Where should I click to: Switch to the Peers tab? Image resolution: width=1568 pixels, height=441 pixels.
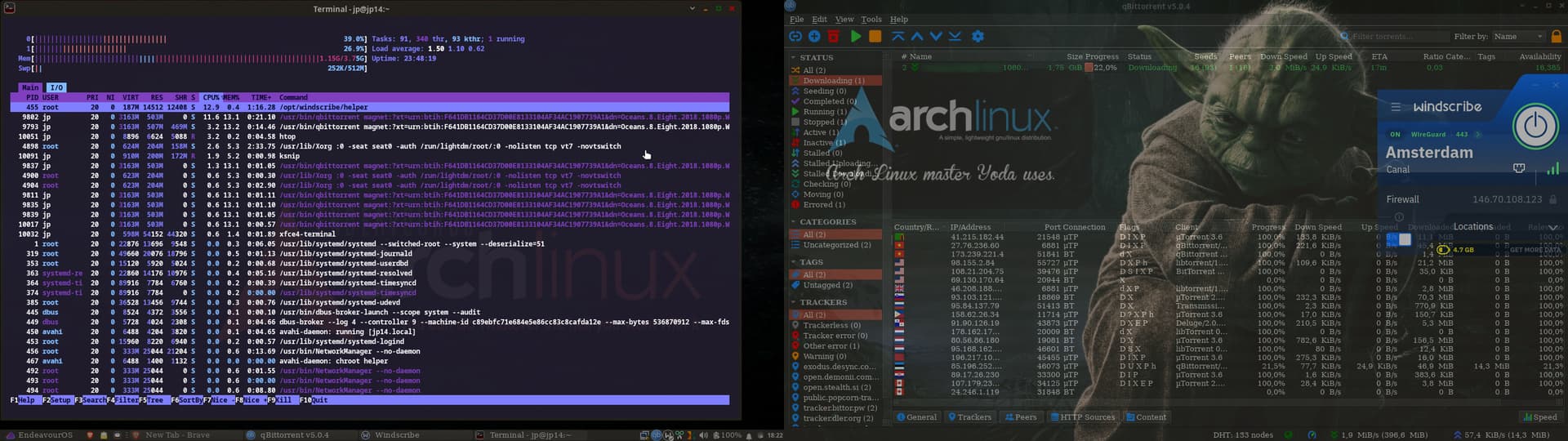1021,417
